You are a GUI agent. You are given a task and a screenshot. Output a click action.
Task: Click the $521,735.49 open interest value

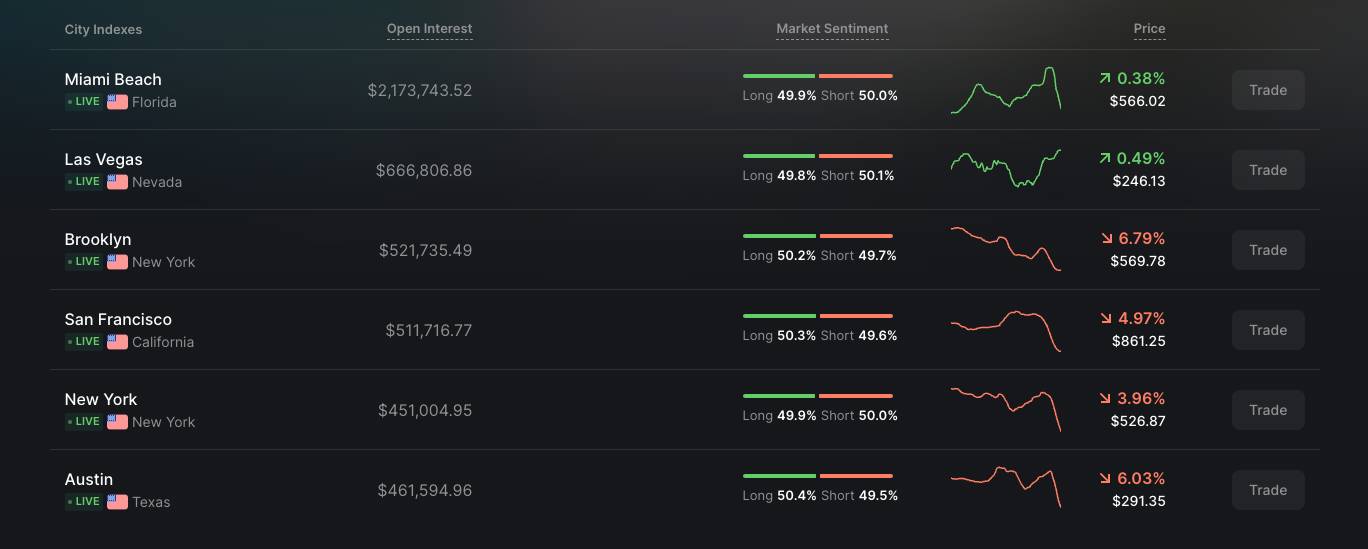click(x=426, y=250)
